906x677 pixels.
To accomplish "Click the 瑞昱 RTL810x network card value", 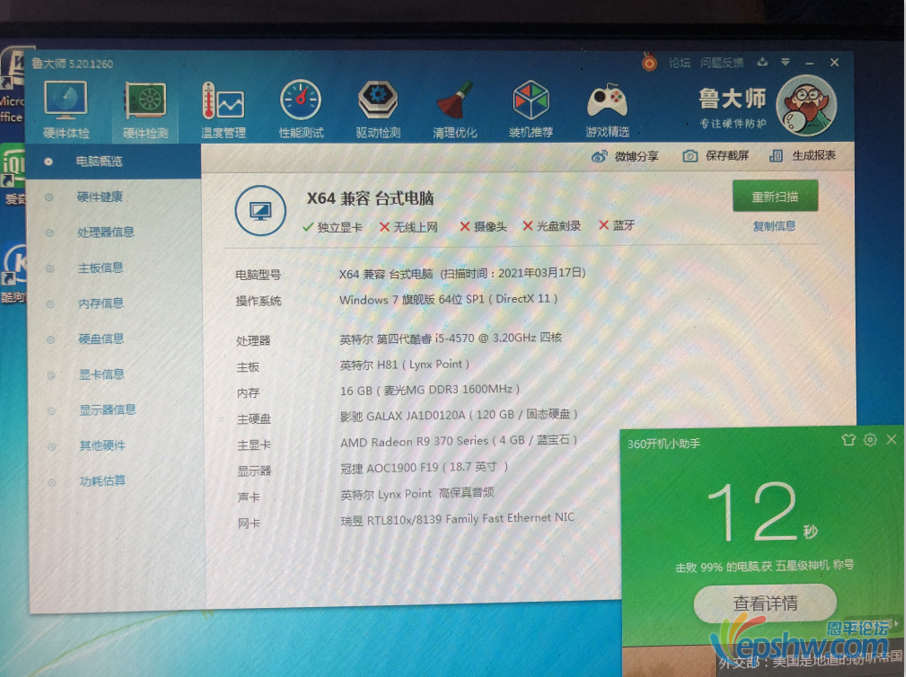I will pyautogui.click(x=458, y=519).
